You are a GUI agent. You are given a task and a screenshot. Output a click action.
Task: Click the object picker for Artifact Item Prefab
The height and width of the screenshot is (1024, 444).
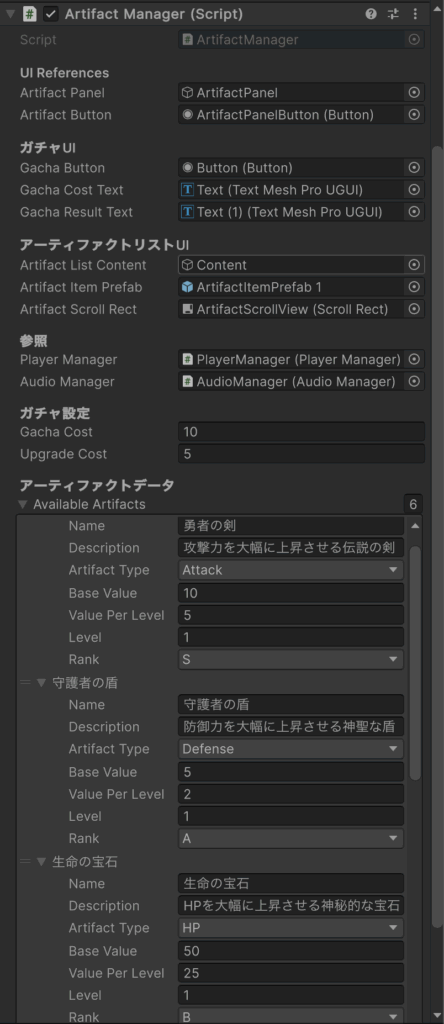tap(414, 287)
